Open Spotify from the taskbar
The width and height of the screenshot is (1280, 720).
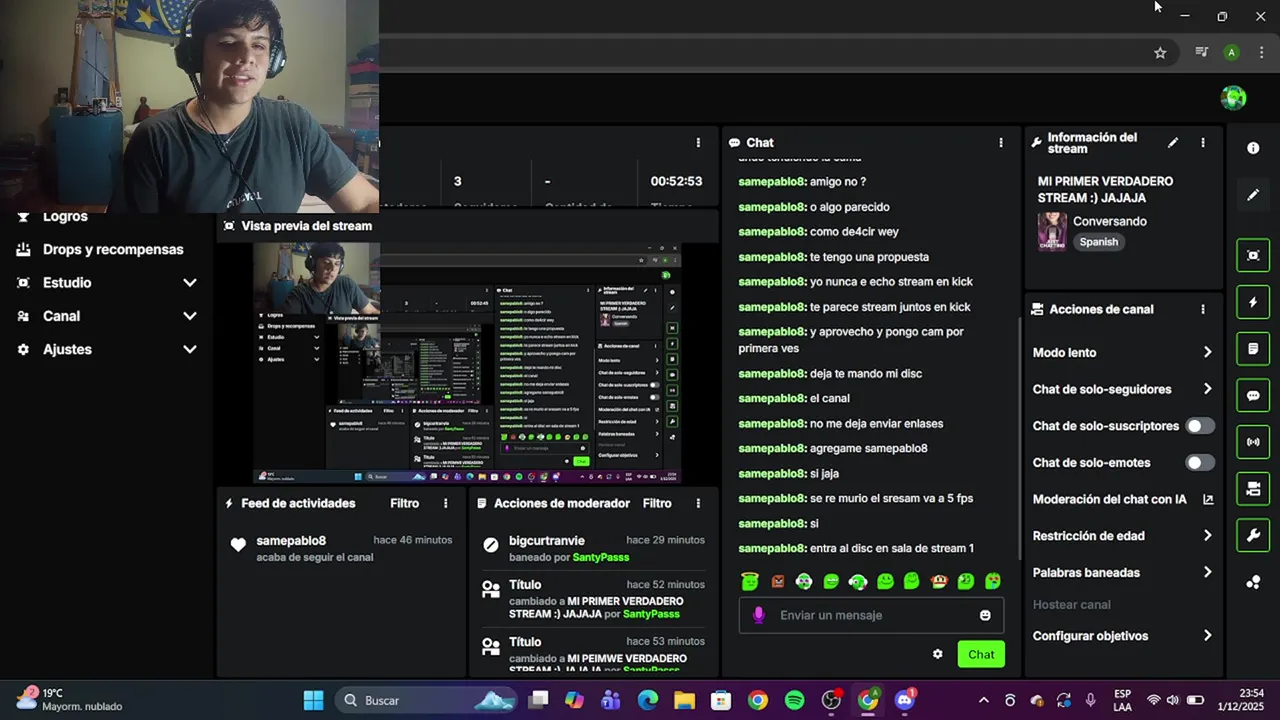(795, 700)
